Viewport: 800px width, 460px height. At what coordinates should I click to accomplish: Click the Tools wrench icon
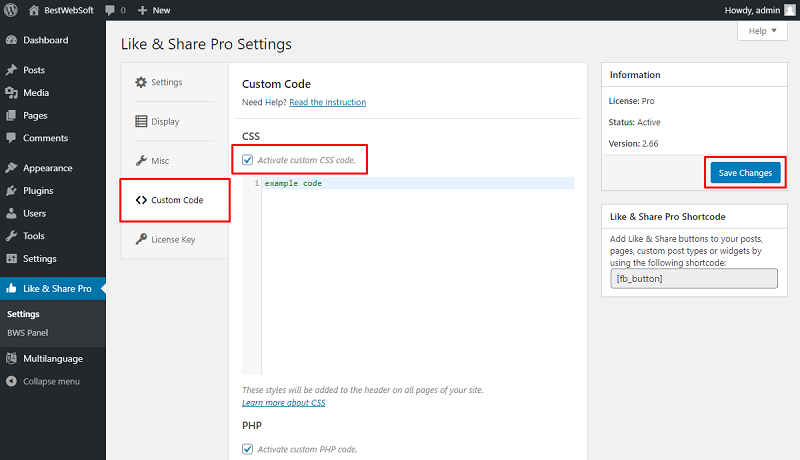tap(11, 236)
